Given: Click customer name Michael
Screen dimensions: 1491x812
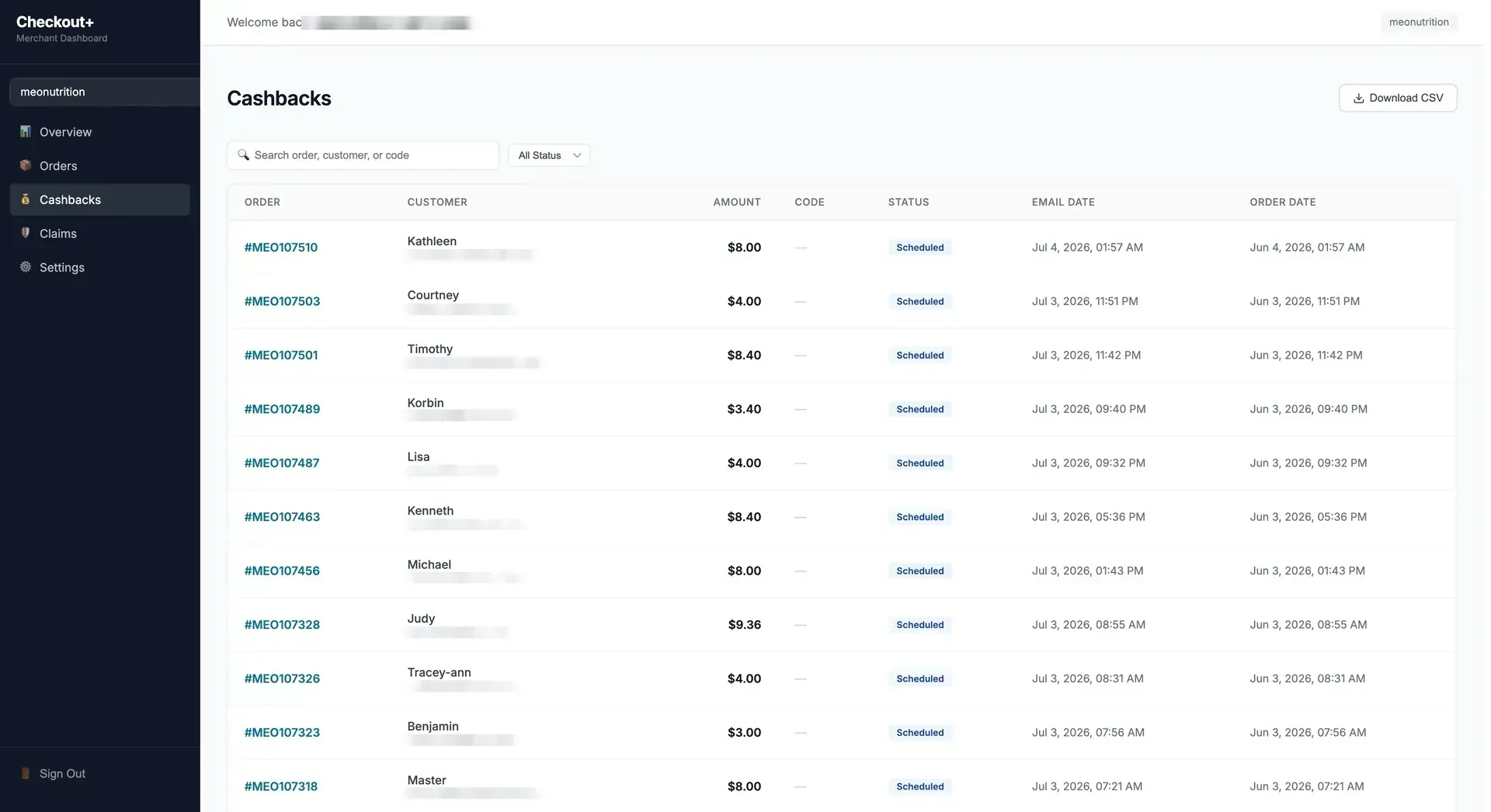Looking at the screenshot, I should [429, 564].
